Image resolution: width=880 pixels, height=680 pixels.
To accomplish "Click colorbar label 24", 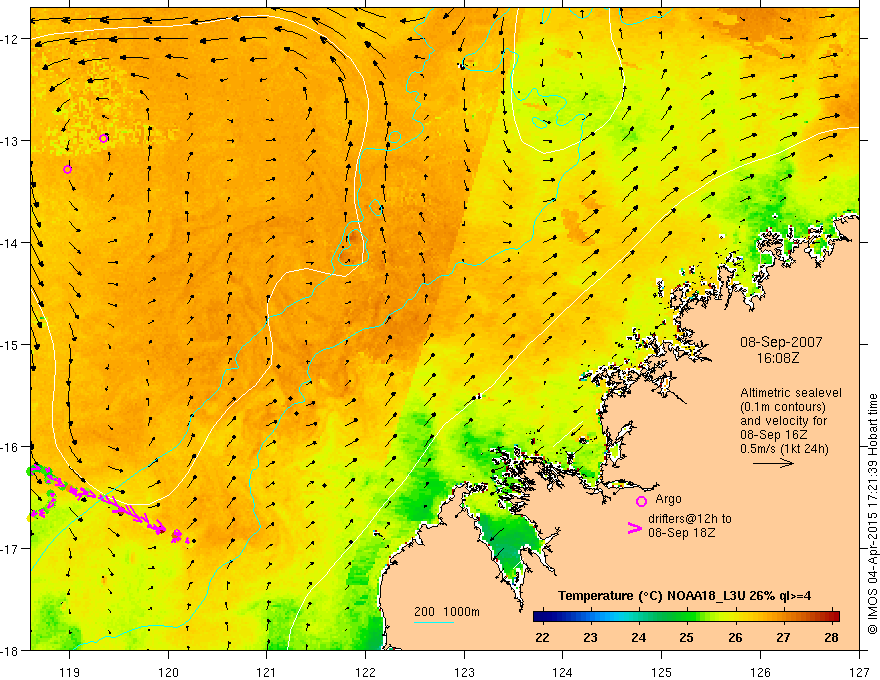I will pyautogui.click(x=639, y=637).
